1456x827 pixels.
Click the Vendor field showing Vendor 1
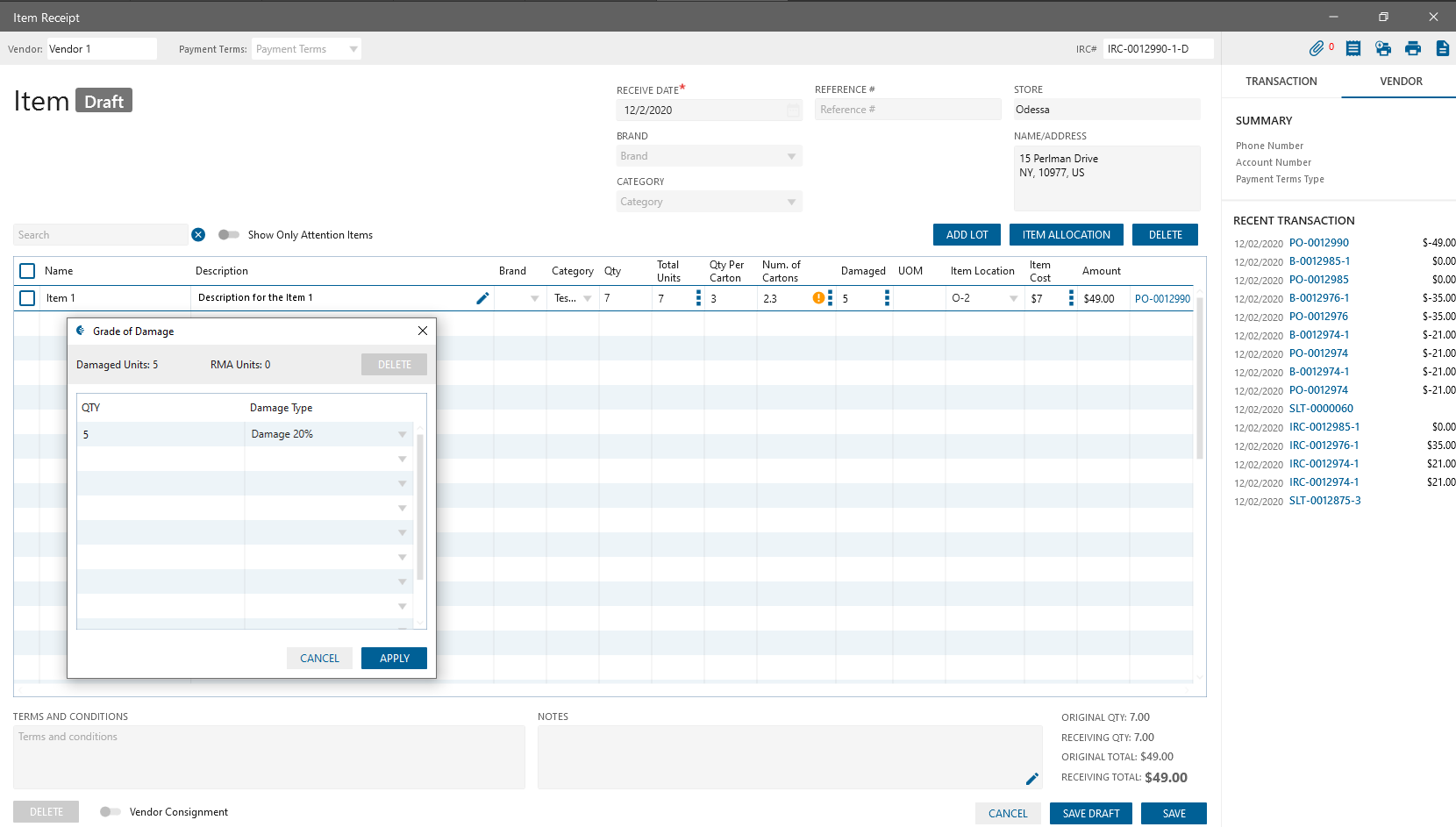click(101, 49)
